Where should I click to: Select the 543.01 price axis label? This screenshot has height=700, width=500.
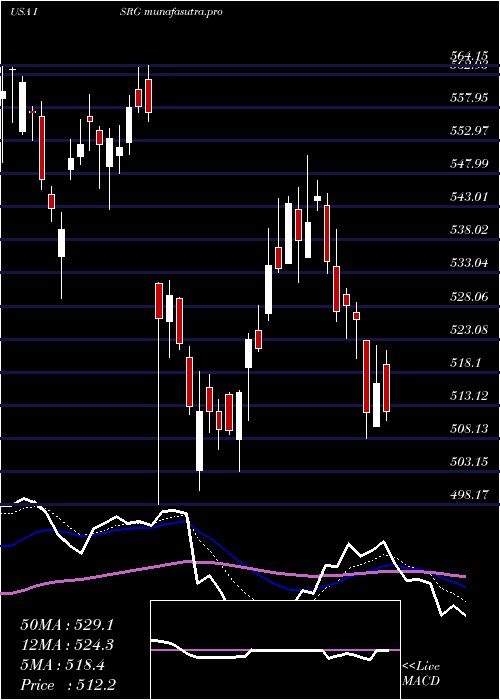[x=469, y=196]
